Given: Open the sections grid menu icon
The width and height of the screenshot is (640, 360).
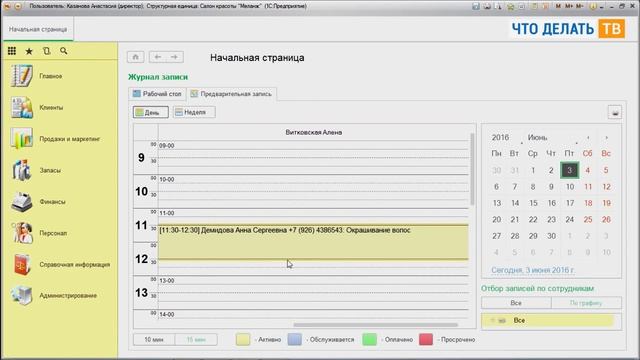Looking at the screenshot, I should coord(12,51).
